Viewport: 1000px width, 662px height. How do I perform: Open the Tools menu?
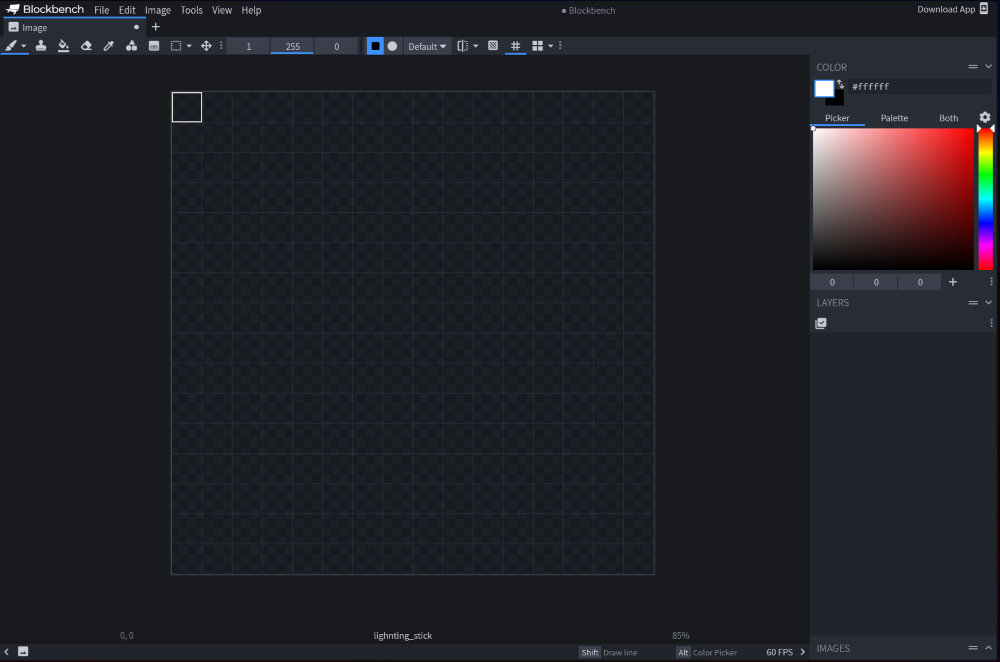pyautogui.click(x=191, y=10)
